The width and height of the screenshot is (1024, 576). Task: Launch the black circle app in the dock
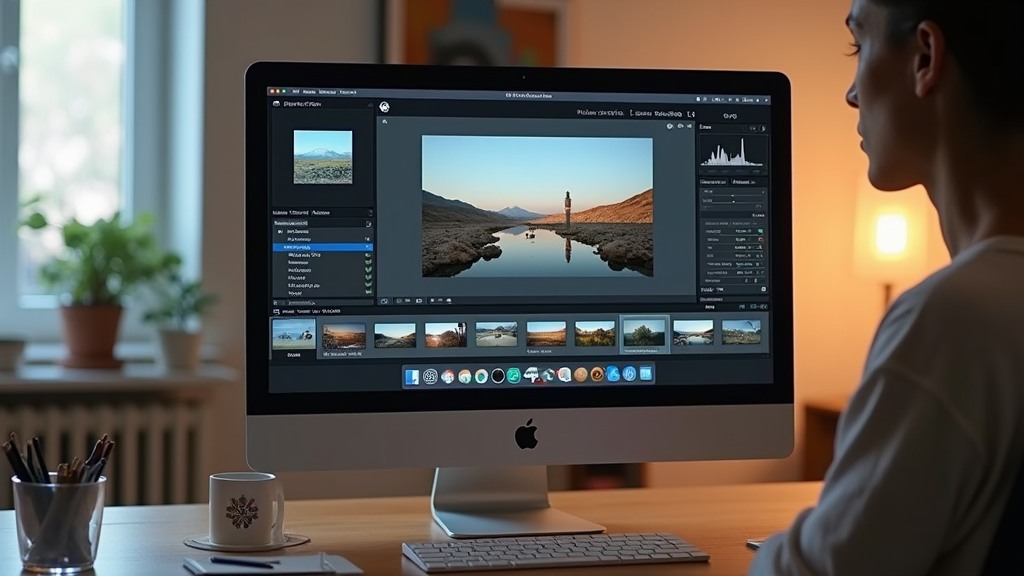(x=498, y=376)
